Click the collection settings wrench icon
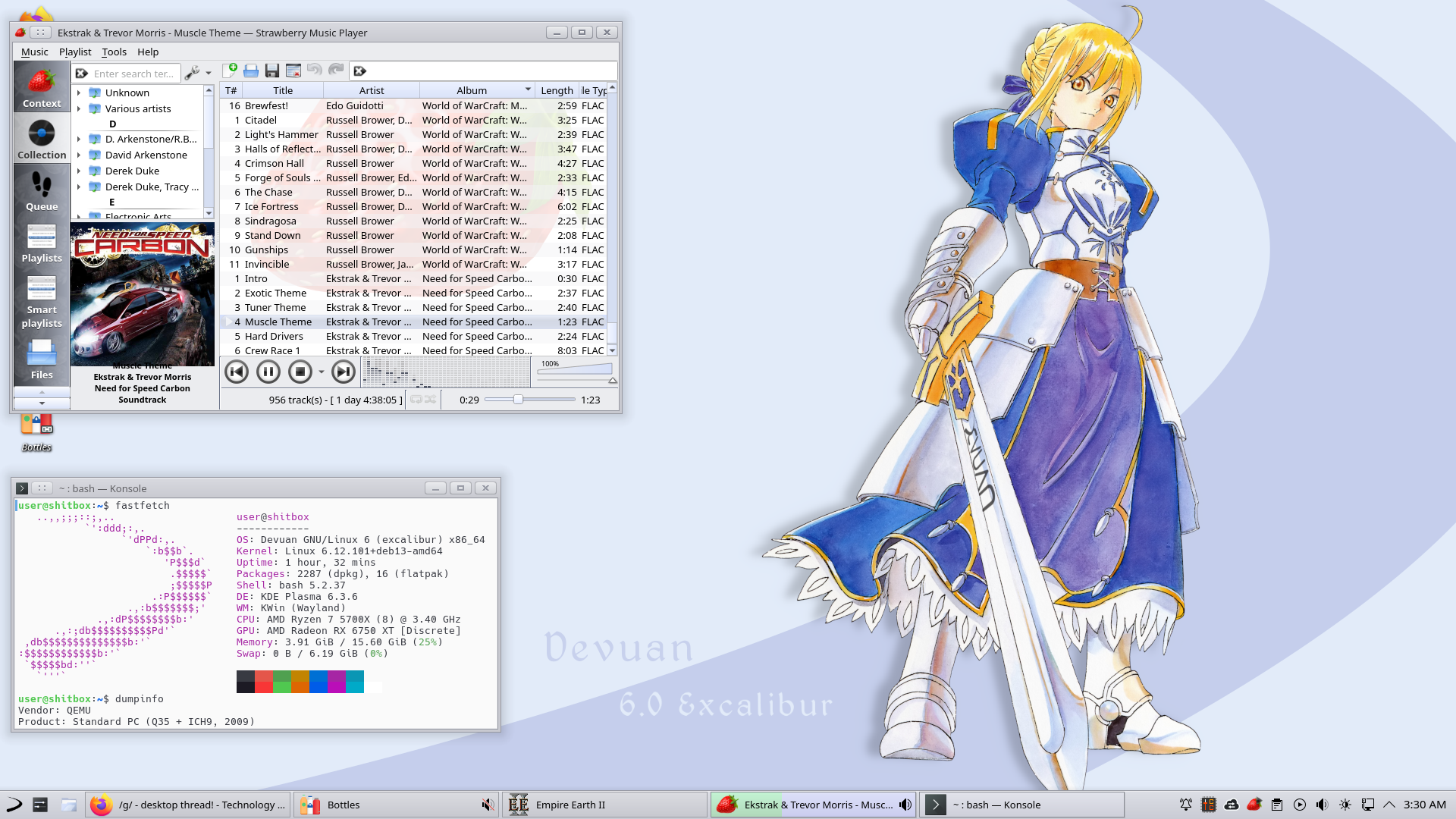Viewport: 1456px width, 819px height. [192, 73]
